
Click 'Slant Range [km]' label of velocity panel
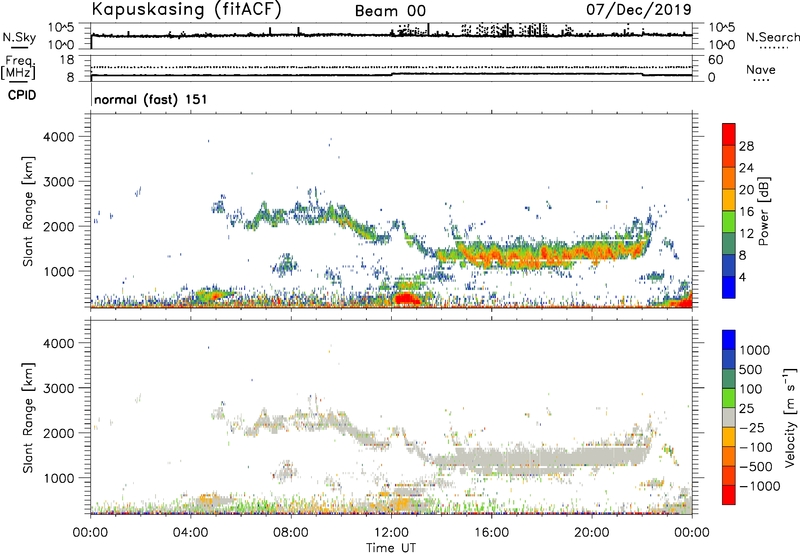(x=28, y=418)
